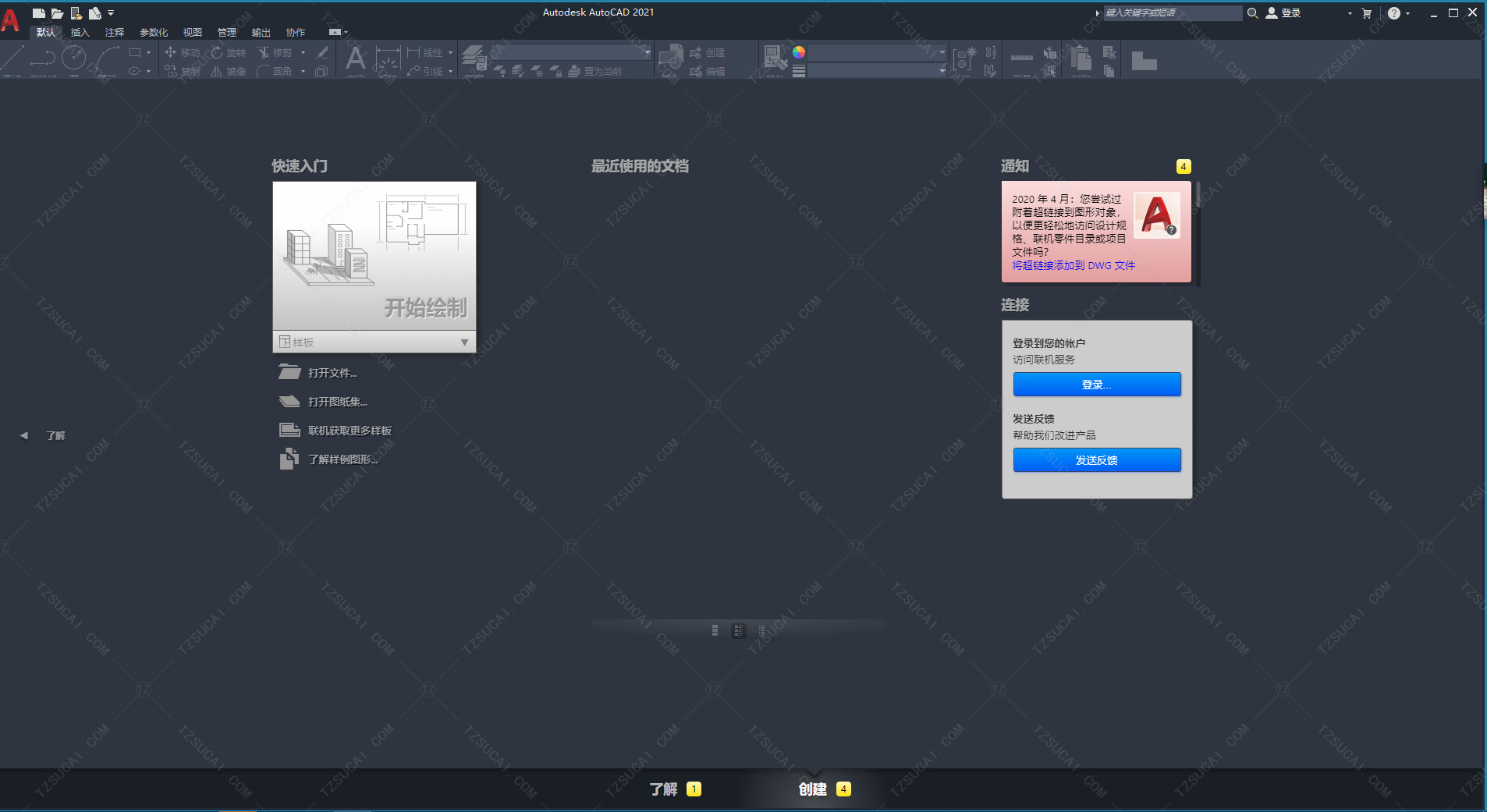Click 打开图纸集... link
Viewport: 1487px width, 812px height.
[x=338, y=402]
